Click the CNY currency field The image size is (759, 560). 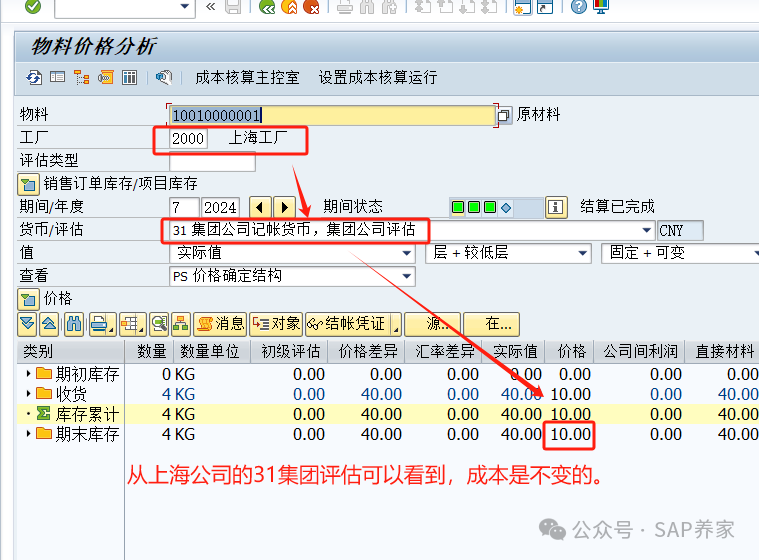coord(680,230)
